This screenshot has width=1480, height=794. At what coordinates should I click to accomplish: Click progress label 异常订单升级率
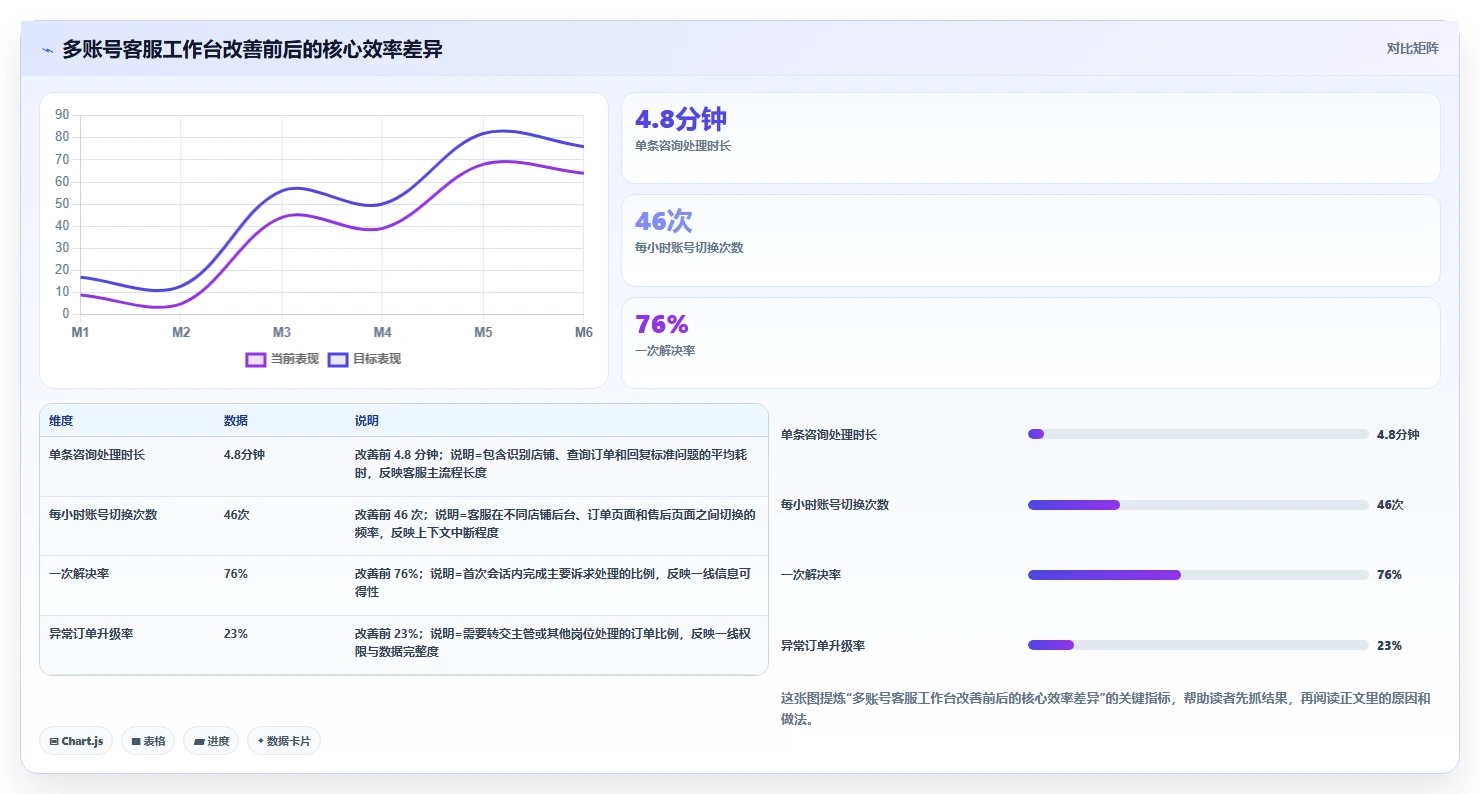point(823,646)
